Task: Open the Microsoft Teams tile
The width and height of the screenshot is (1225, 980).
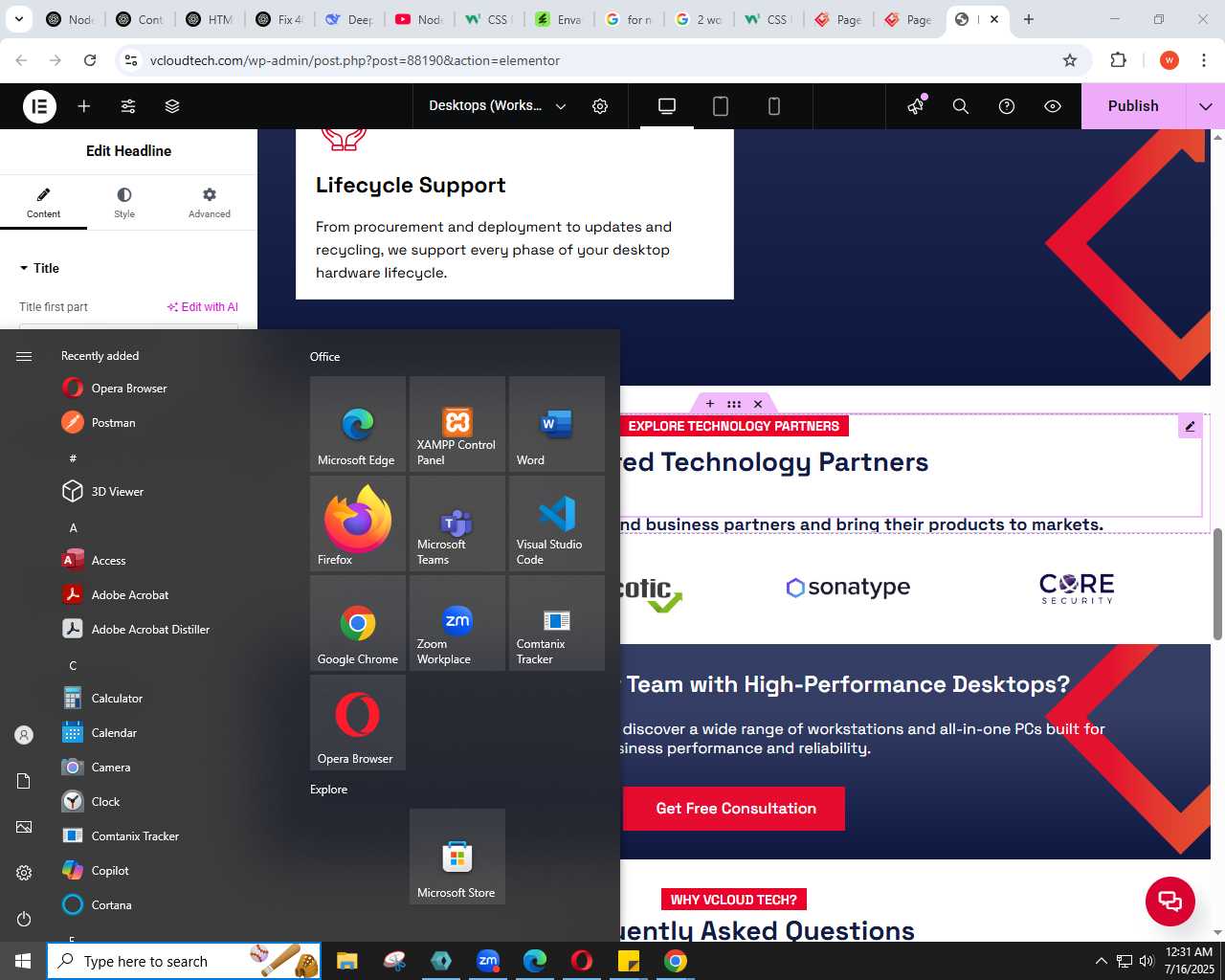Action: tap(457, 523)
